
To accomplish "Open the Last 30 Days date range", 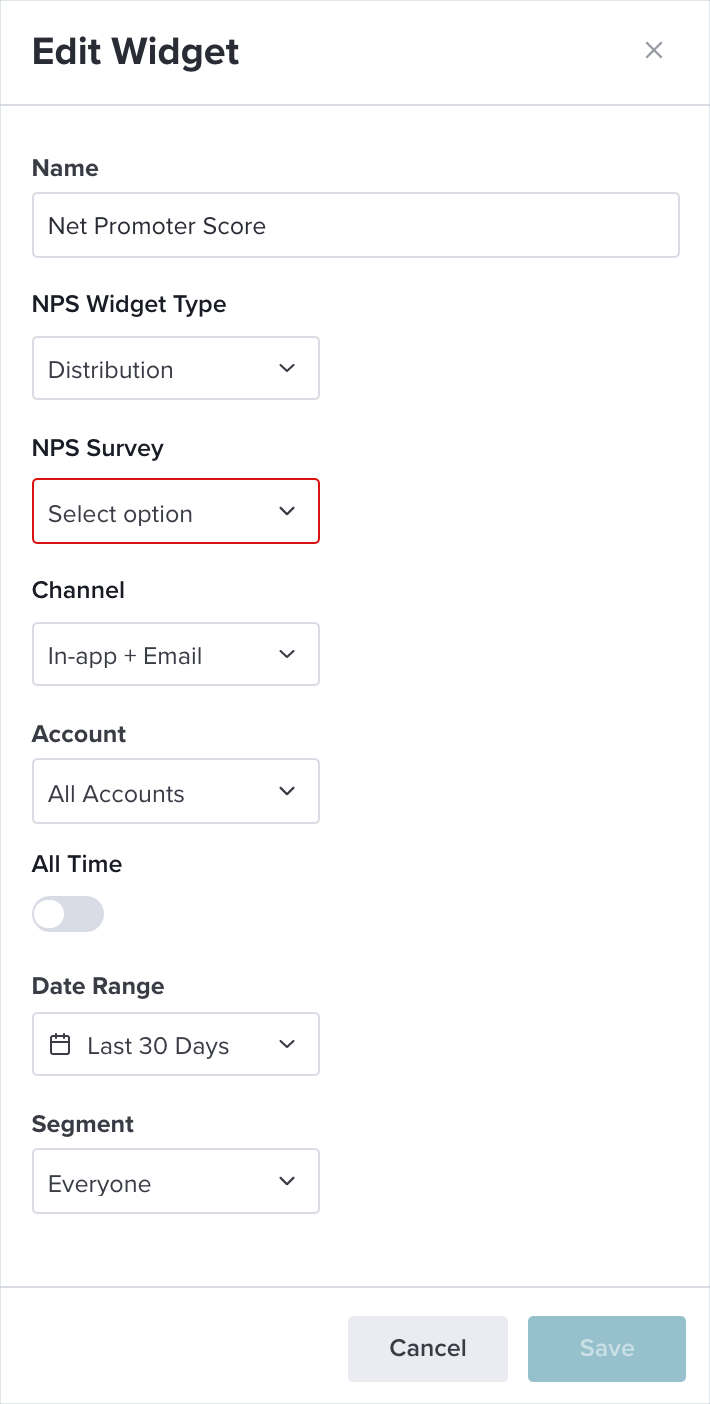I will point(176,1044).
